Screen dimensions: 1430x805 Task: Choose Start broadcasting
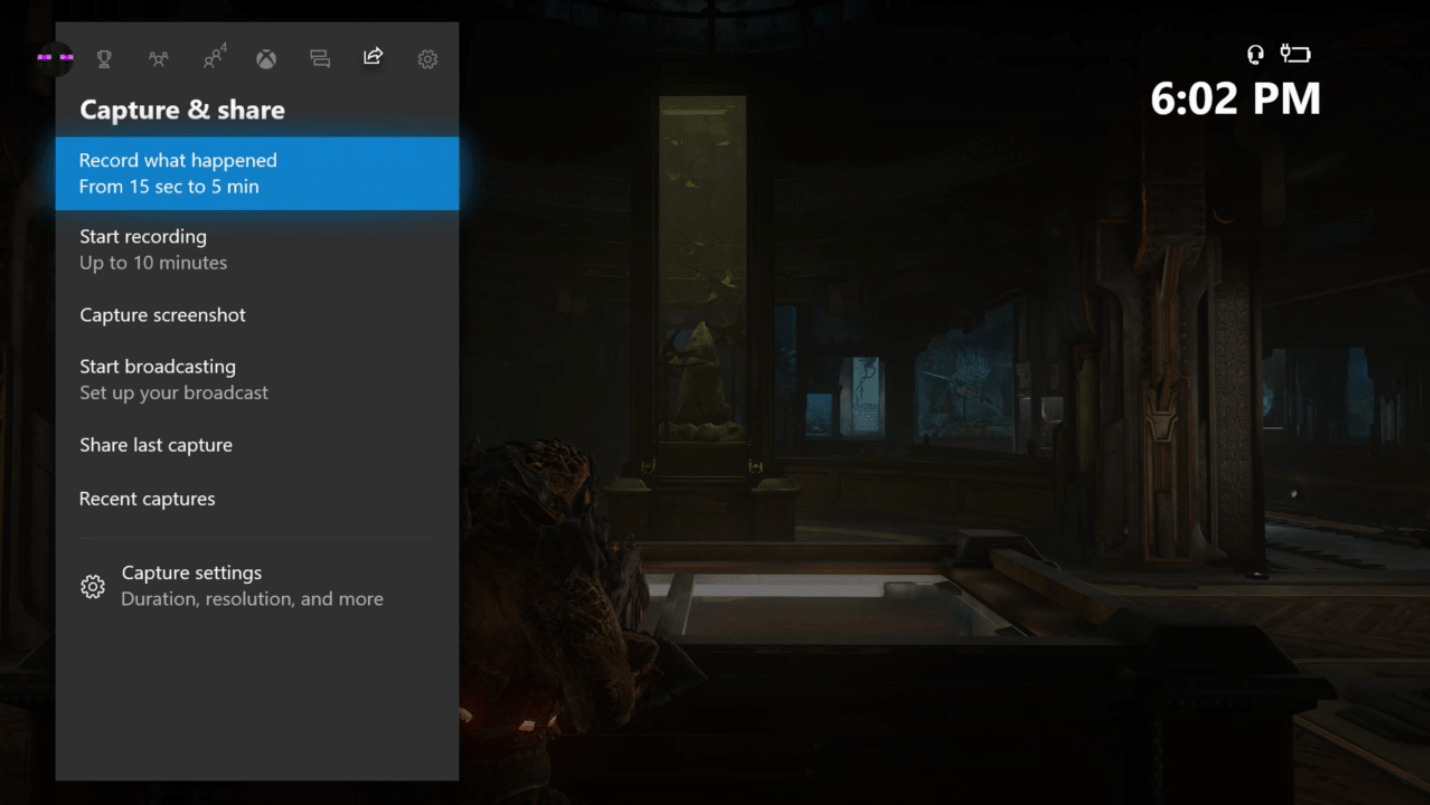[257, 380]
